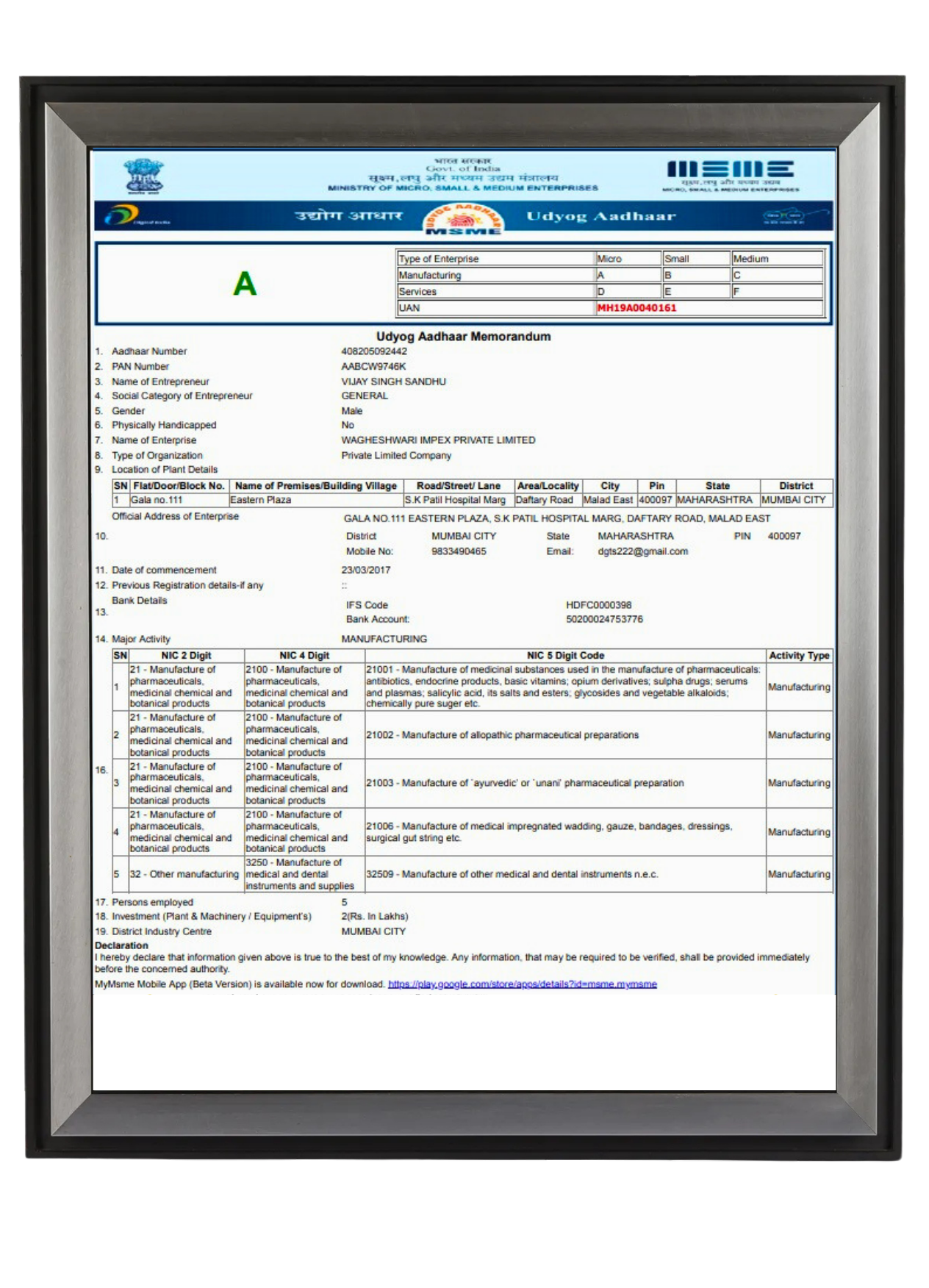Click the 'NIC 4 Digit' column header
Screen dimensions: 929x1288
(304, 656)
